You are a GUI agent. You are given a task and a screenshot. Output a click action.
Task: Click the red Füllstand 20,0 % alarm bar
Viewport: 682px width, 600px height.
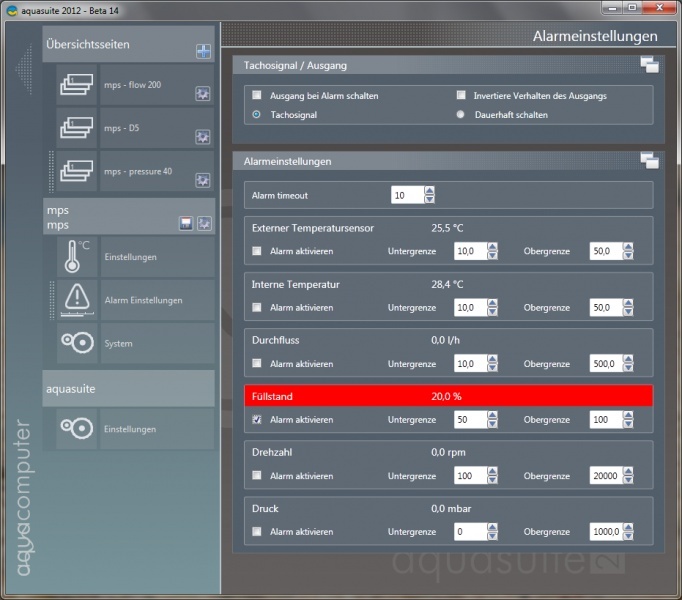pyautogui.click(x=448, y=396)
